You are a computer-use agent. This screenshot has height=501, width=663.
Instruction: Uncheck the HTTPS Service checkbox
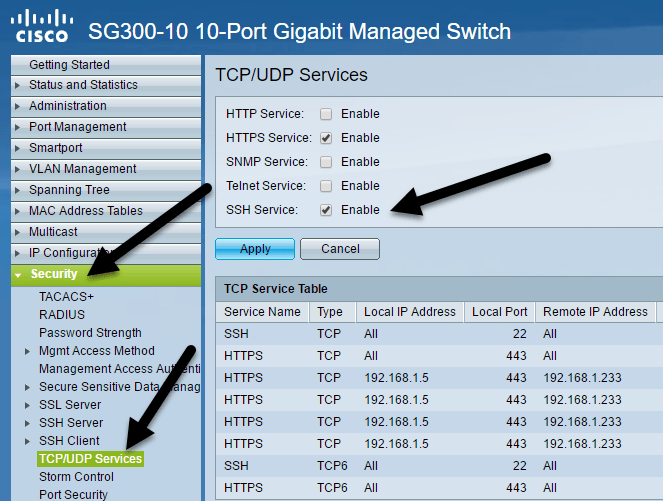click(x=326, y=138)
